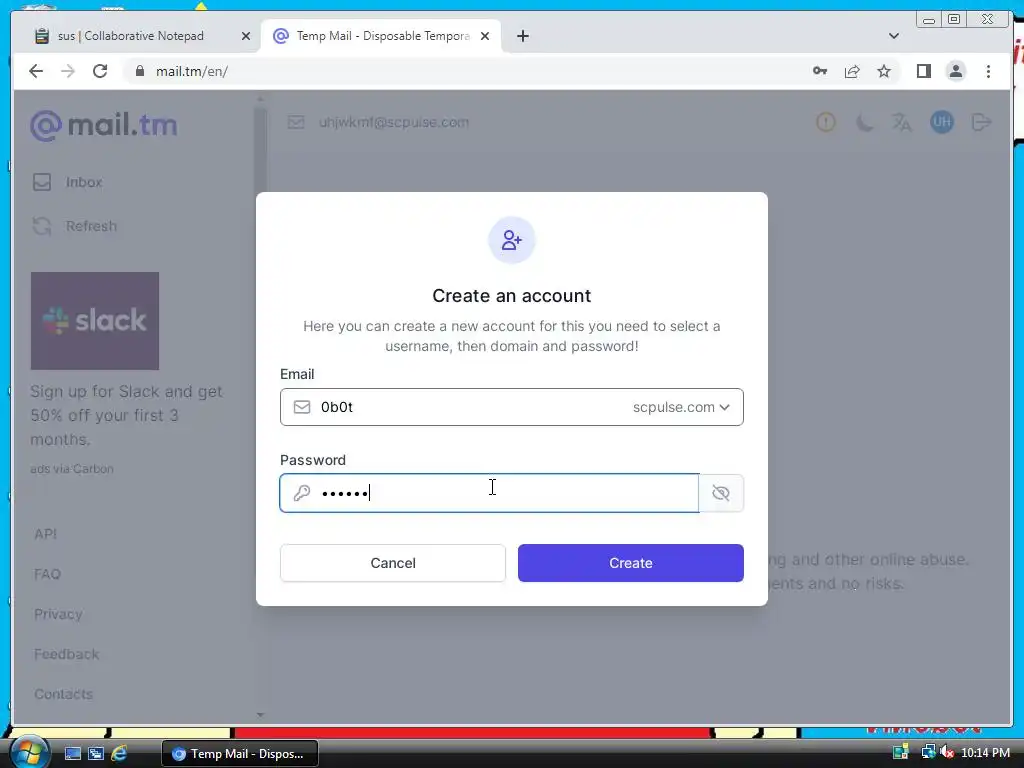Screen dimensions: 1024x768
Task: Click the network tray icon
Action: point(928,752)
